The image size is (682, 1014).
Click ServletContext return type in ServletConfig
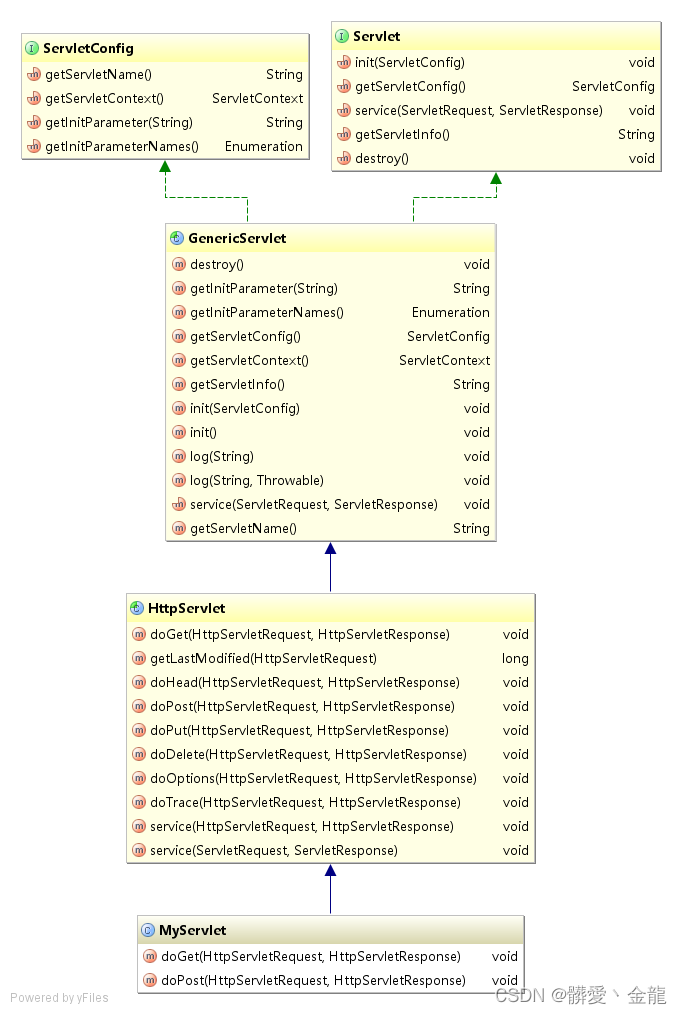pos(258,98)
